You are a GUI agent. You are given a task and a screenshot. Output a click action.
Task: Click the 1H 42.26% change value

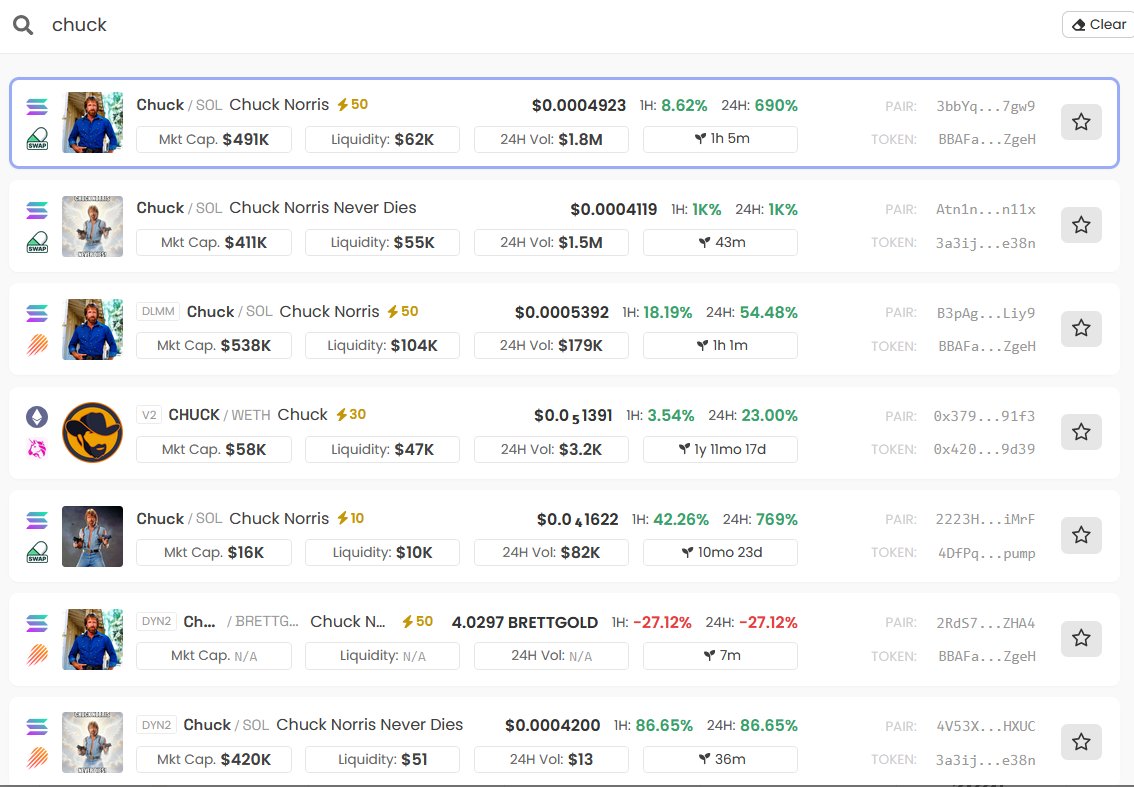point(681,519)
